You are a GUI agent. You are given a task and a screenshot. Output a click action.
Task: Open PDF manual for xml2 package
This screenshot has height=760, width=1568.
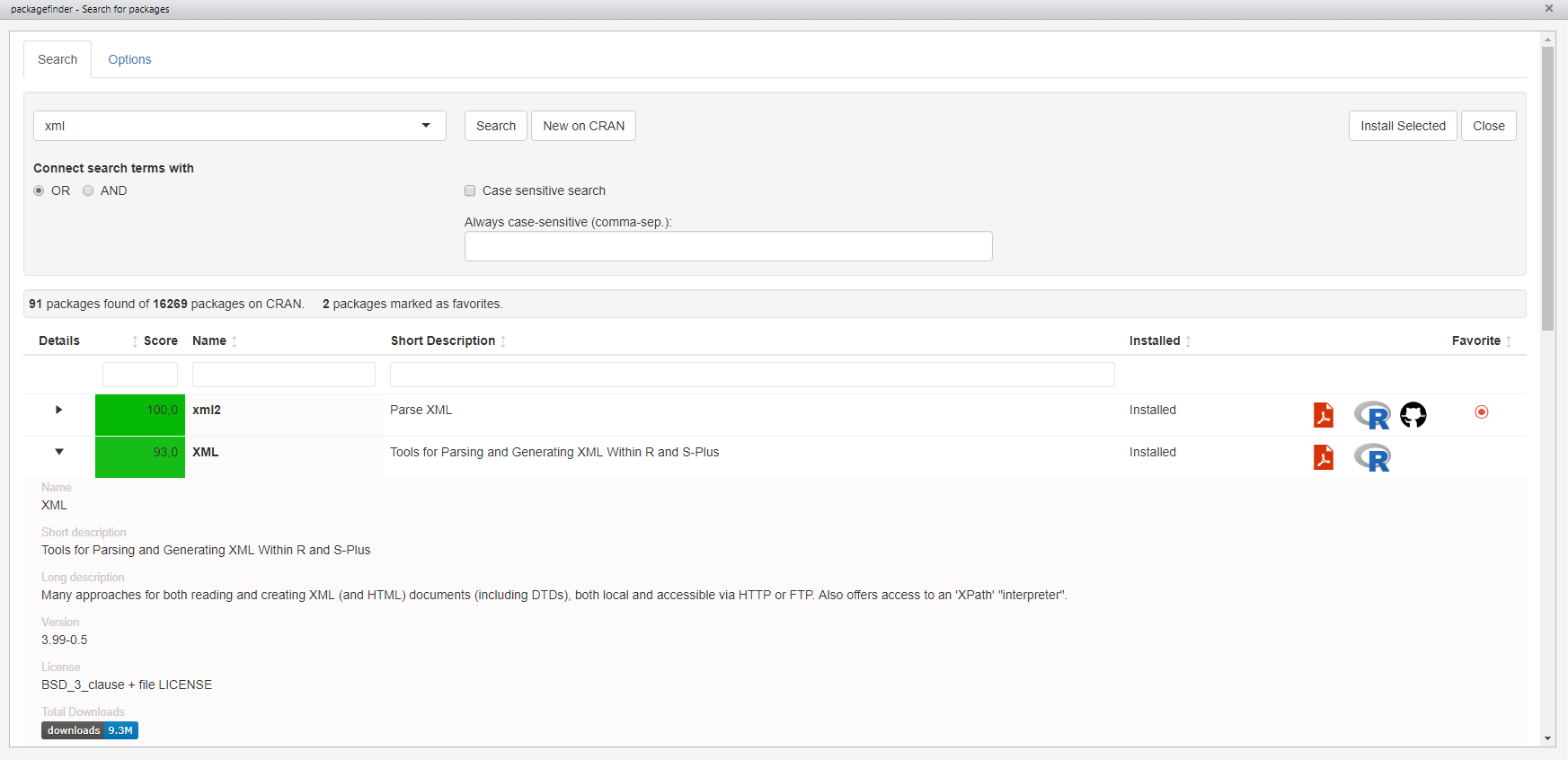(x=1323, y=415)
